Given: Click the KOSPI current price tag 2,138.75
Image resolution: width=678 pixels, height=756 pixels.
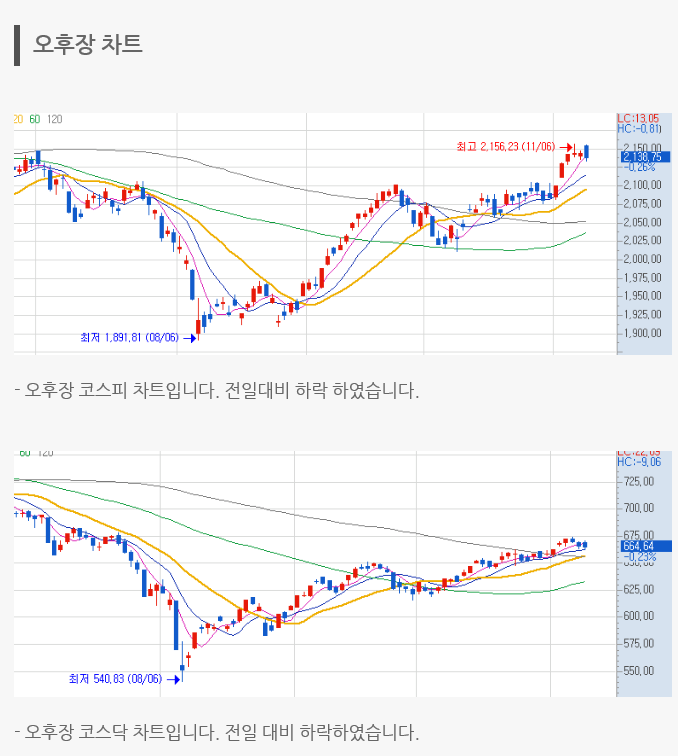Looking at the screenshot, I should coord(645,156).
